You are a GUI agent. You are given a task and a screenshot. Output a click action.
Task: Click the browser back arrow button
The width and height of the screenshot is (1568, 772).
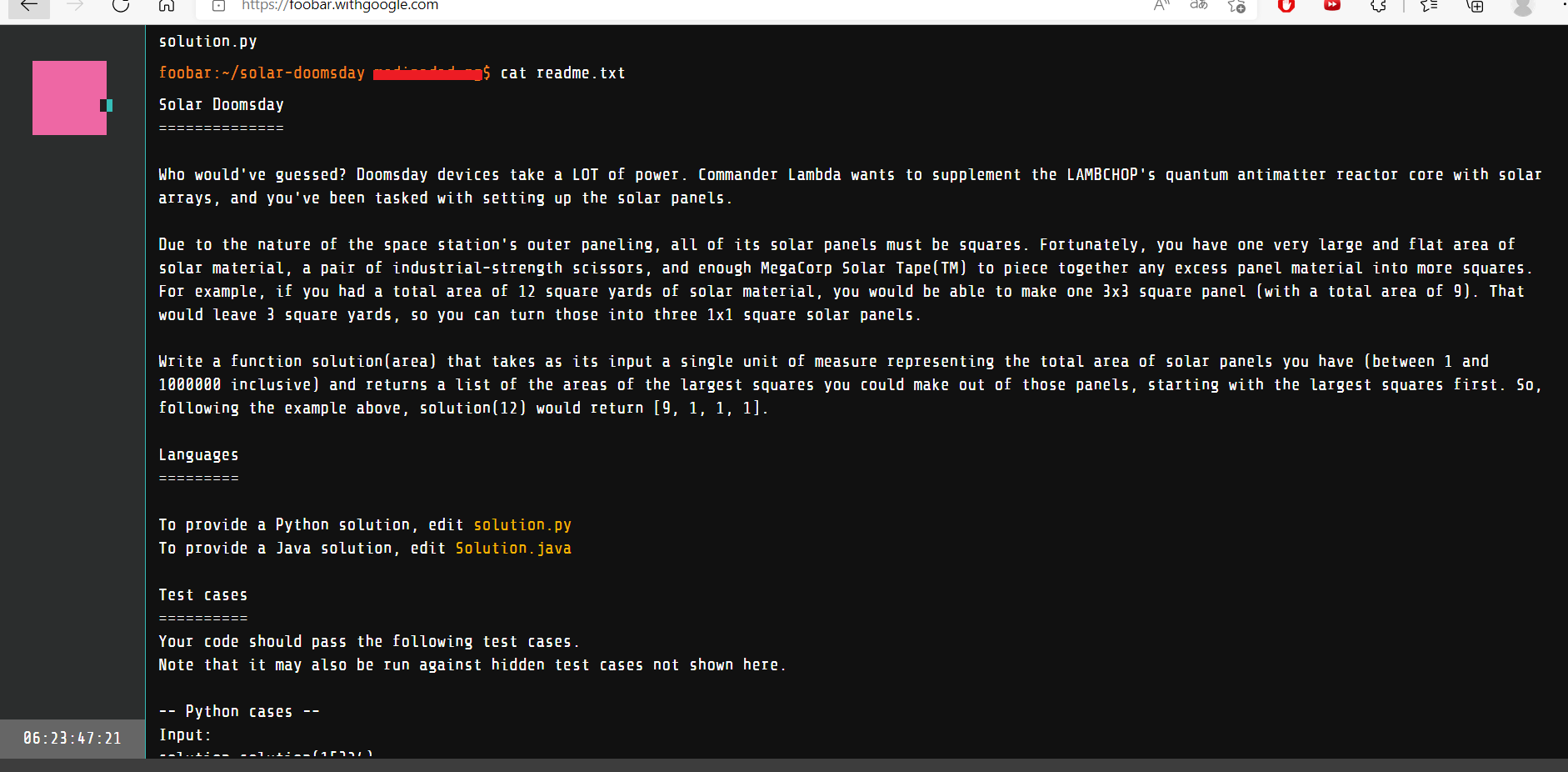pyautogui.click(x=29, y=6)
